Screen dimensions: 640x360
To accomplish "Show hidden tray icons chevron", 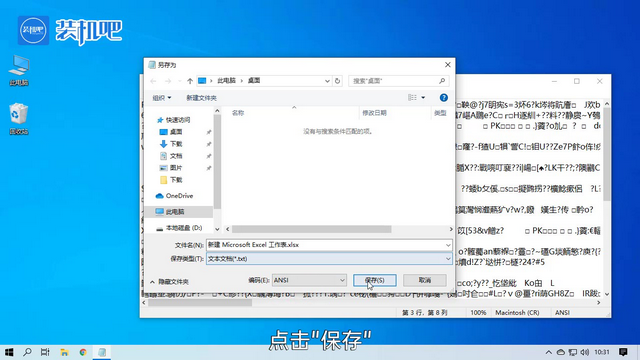I will (549, 352).
